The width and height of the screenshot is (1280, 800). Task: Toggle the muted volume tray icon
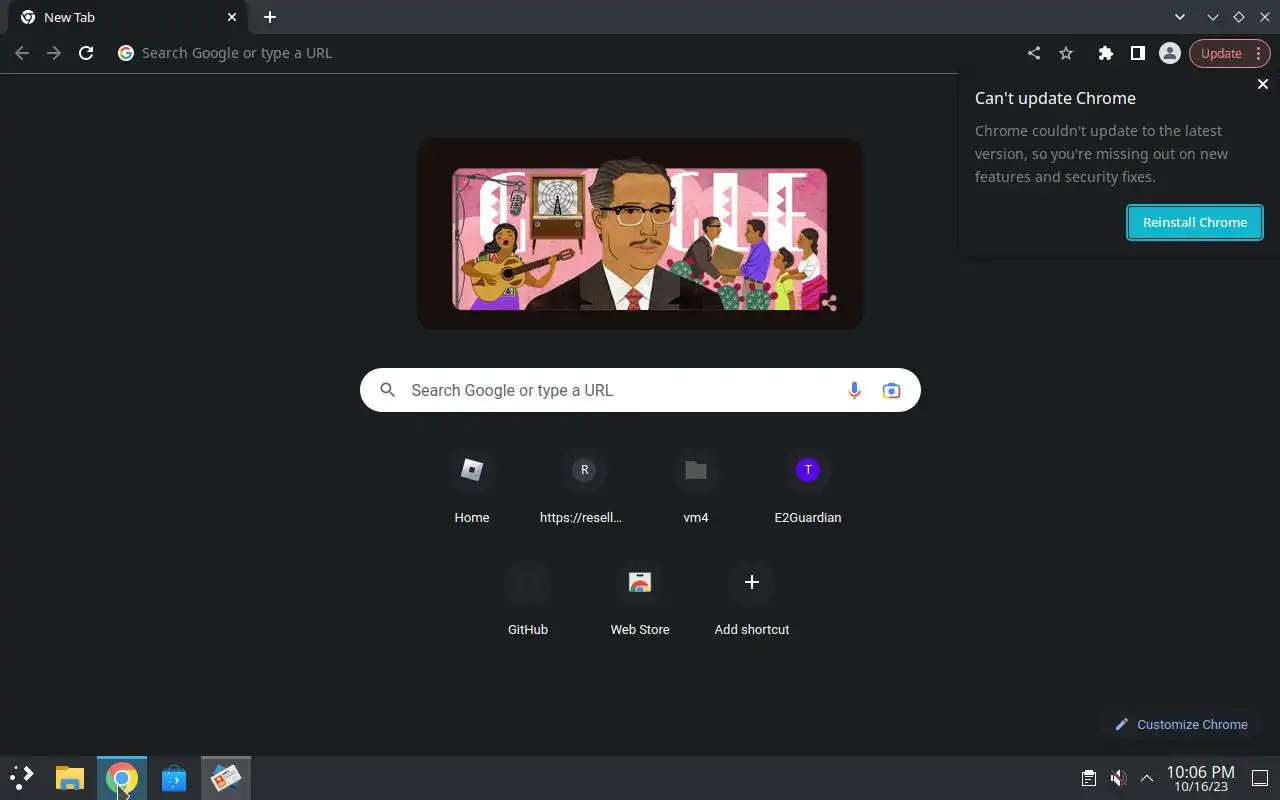(1118, 778)
